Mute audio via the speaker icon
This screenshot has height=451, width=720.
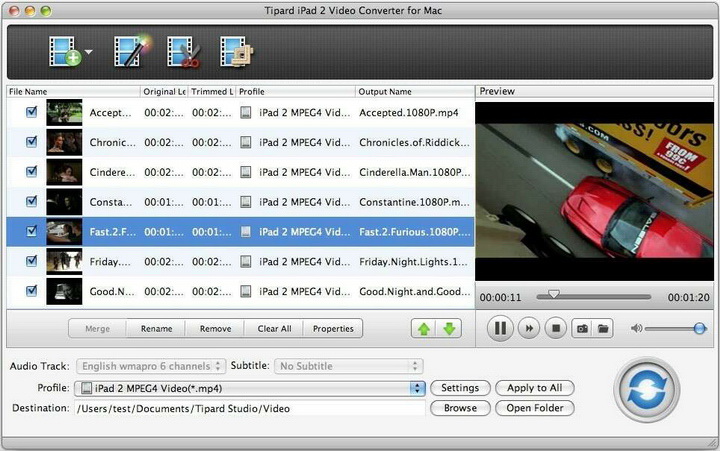tap(636, 328)
